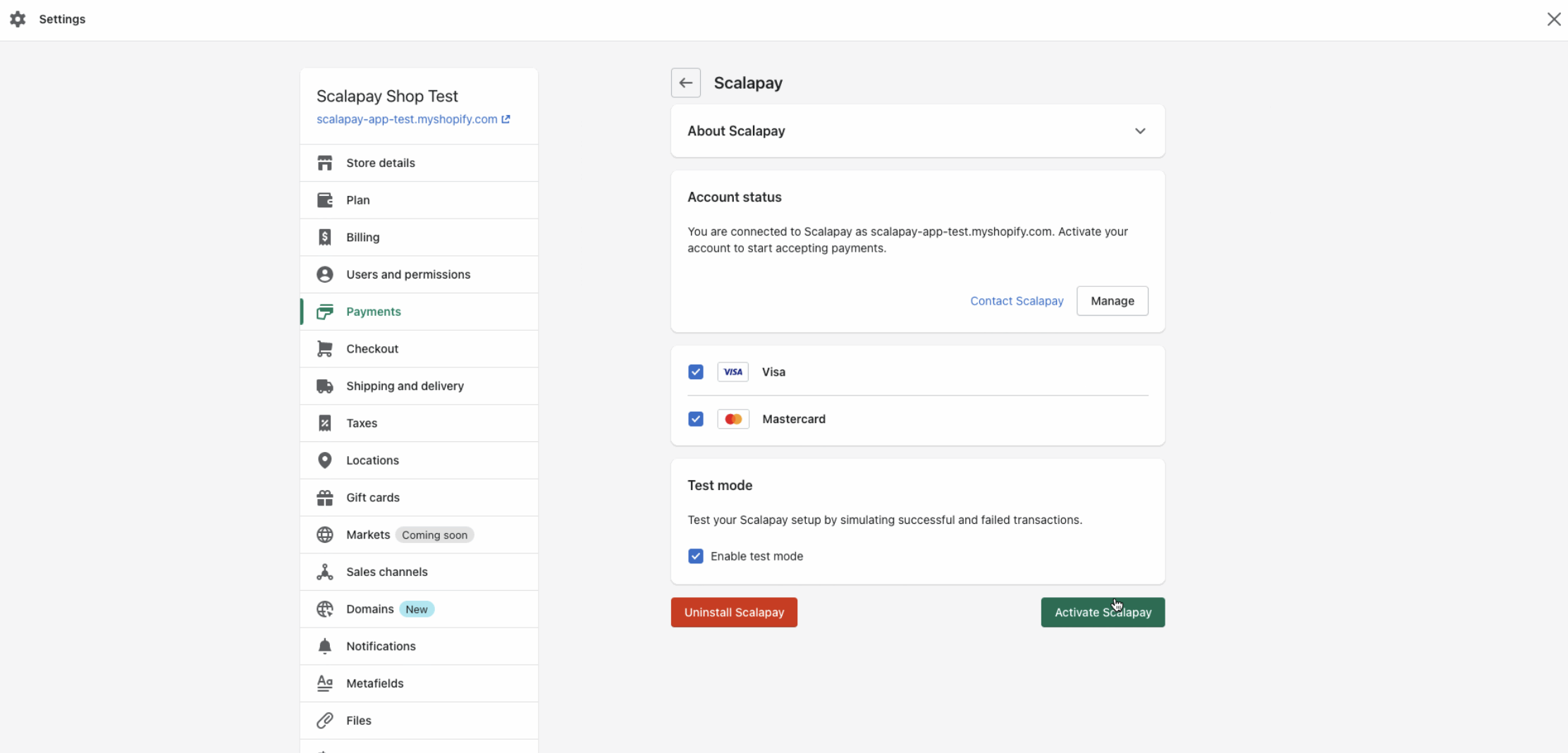
Task: Click the Locations pin icon
Action: [x=324, y=460]
